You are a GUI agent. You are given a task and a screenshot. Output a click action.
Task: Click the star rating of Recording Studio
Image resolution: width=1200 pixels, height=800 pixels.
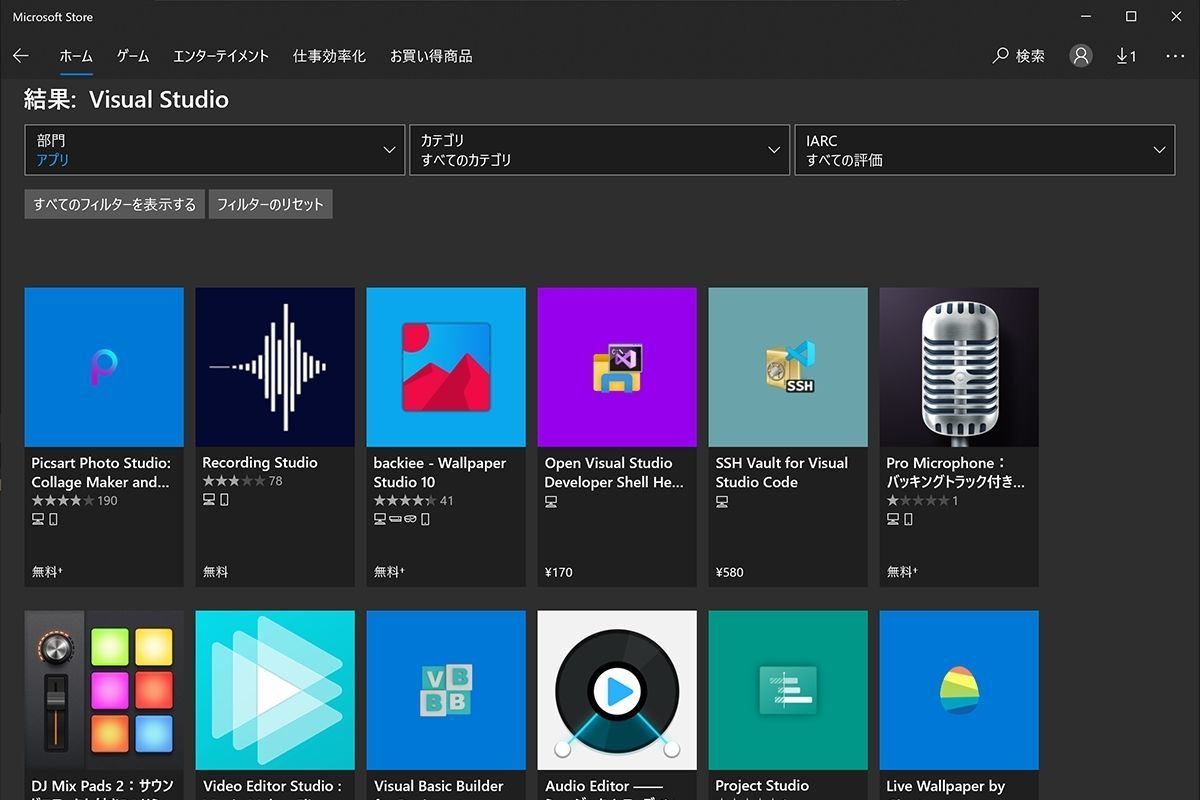coord(234,481)
